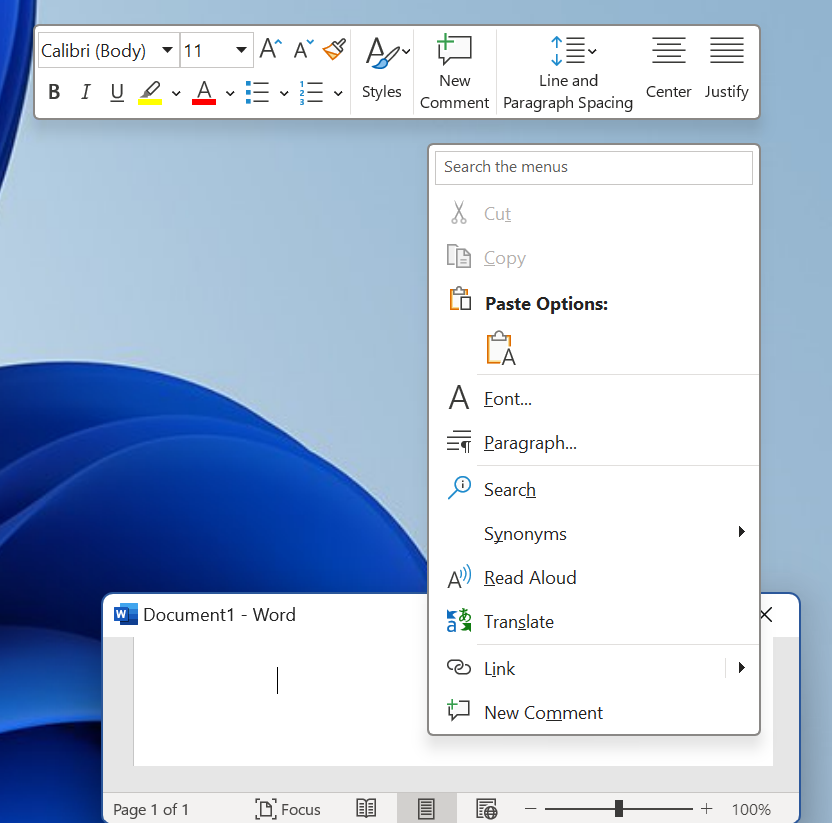Click the Decrease Font Size icon
832x823 pixels.
303,49
